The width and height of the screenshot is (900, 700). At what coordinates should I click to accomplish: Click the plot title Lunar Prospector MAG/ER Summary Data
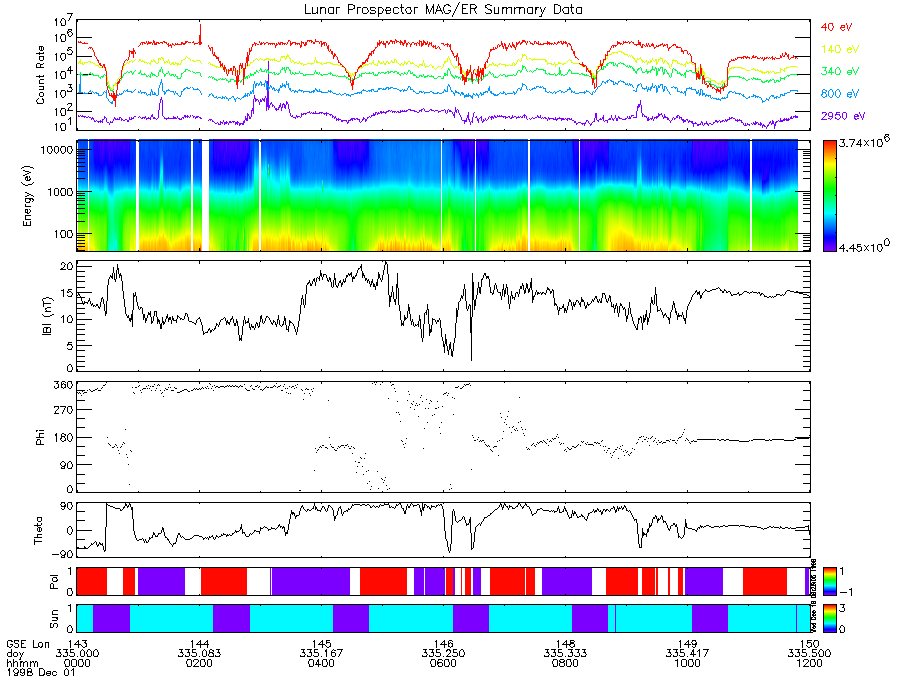pyautogui.click(x=443, y=10)
